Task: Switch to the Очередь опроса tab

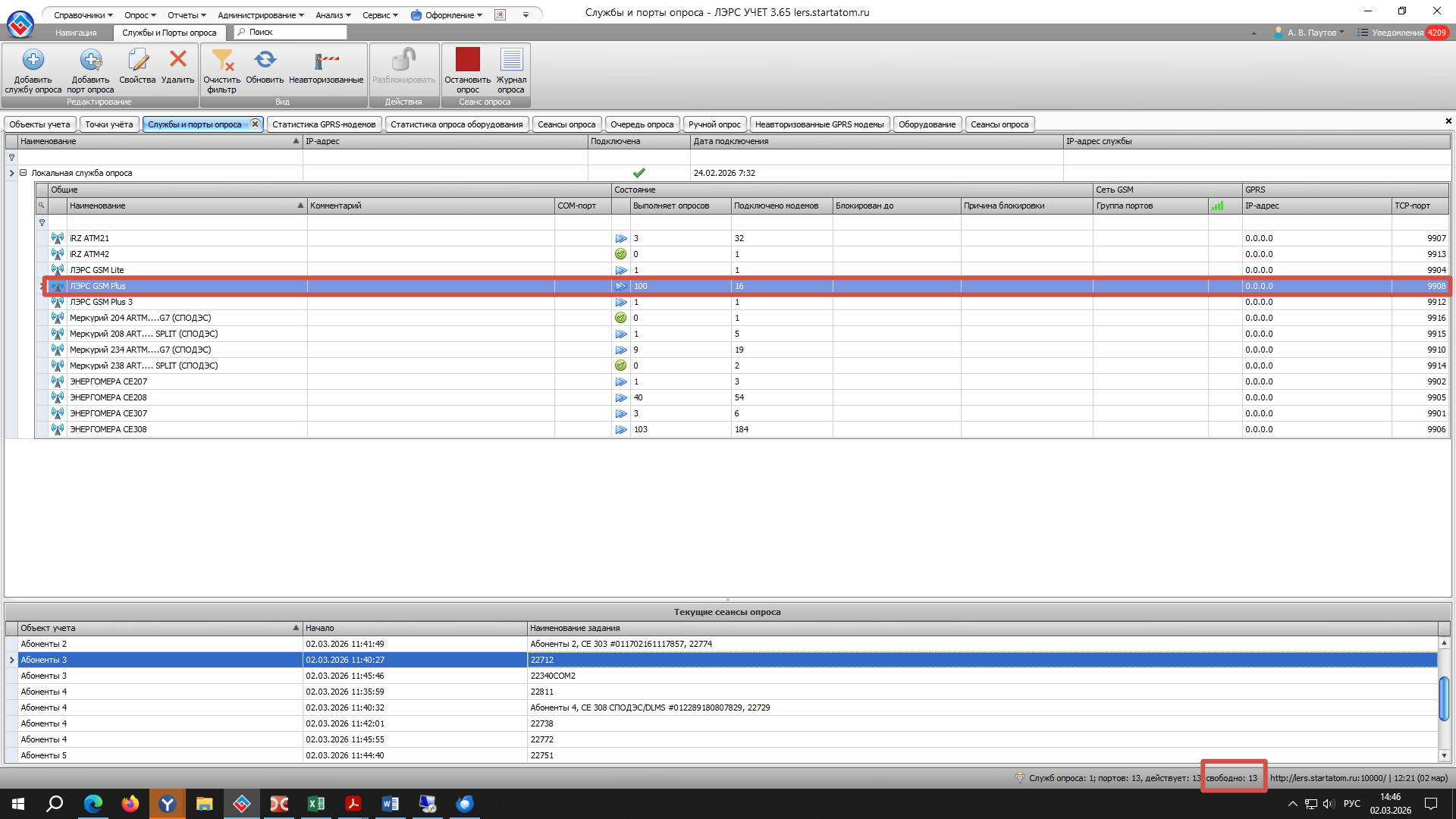Action: (642, 124)
